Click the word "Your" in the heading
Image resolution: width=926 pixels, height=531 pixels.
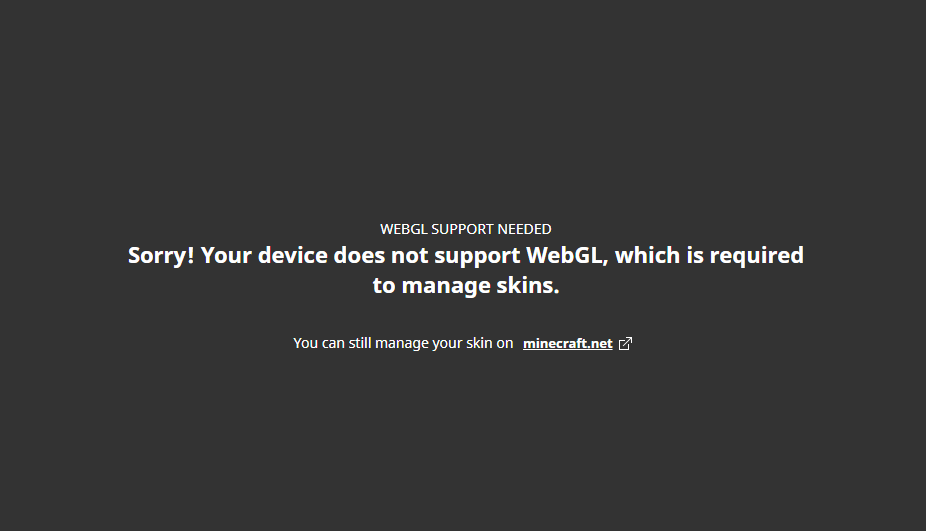[226, 255]
